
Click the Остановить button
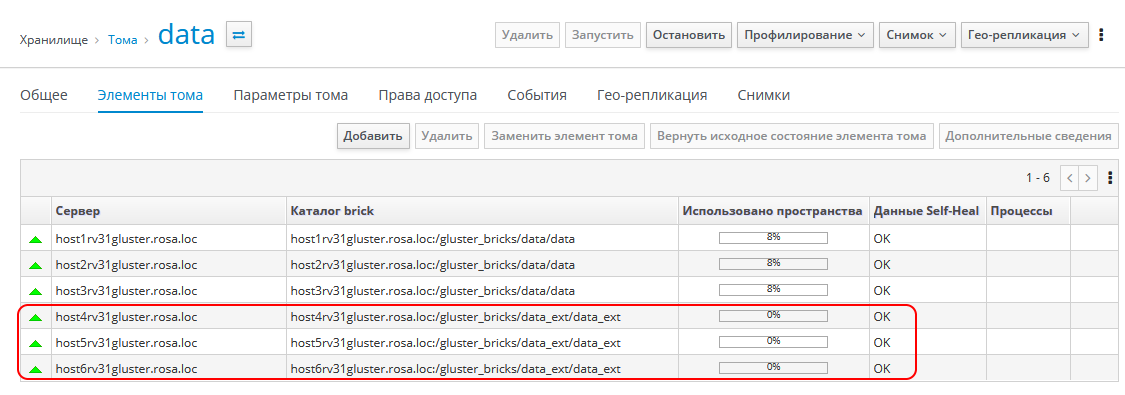pyautogui.click(x=689, y=34)
